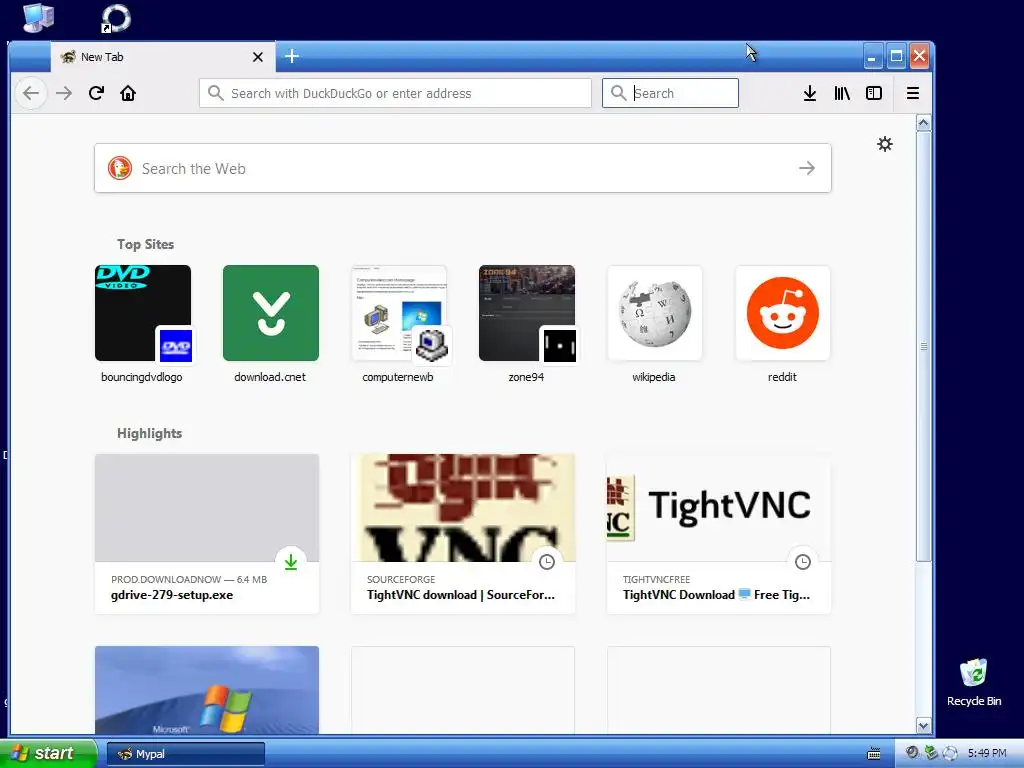Close the New Tab tab
Viewport: 1024px width, 768px height.
(258, 57)
